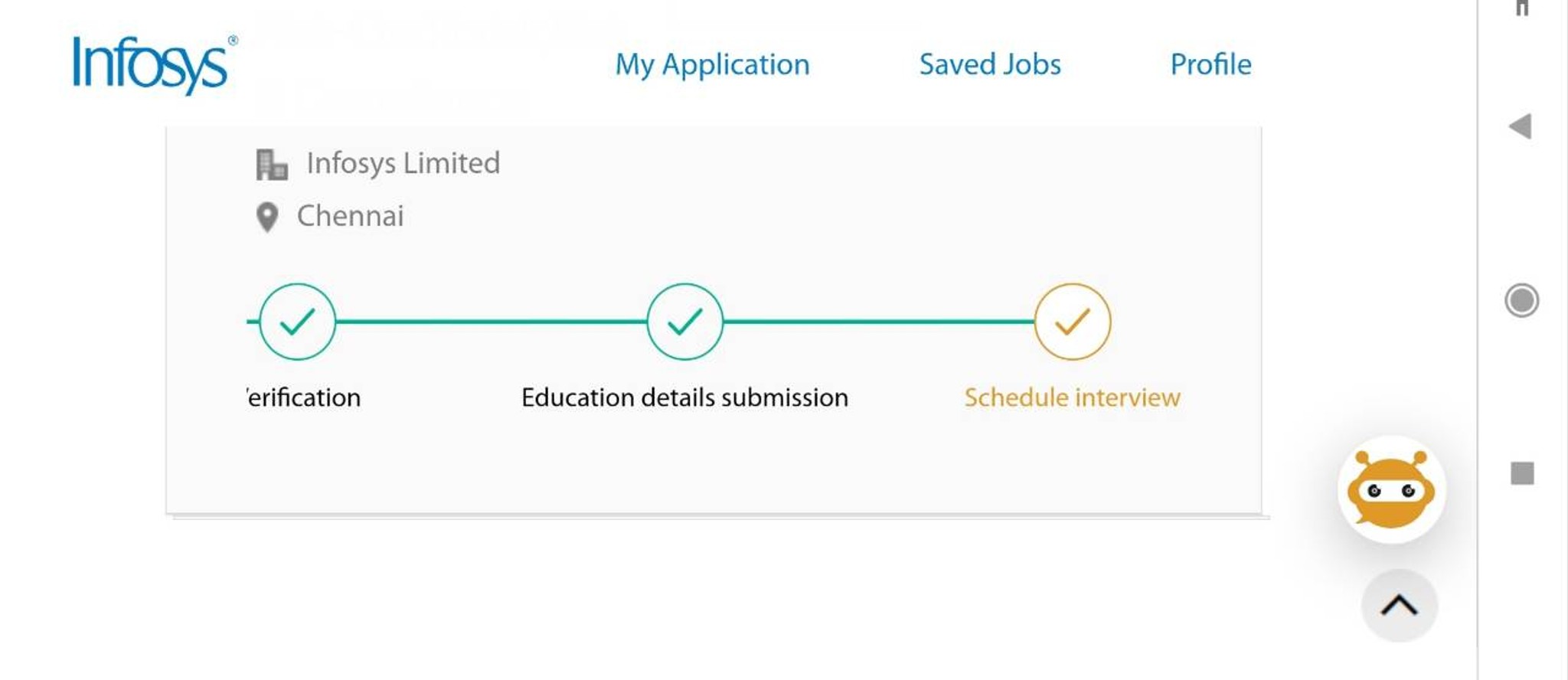The image size is (1568, 680).
Task: Tap the Android recents square button
Action: (x=1522, y=473)
